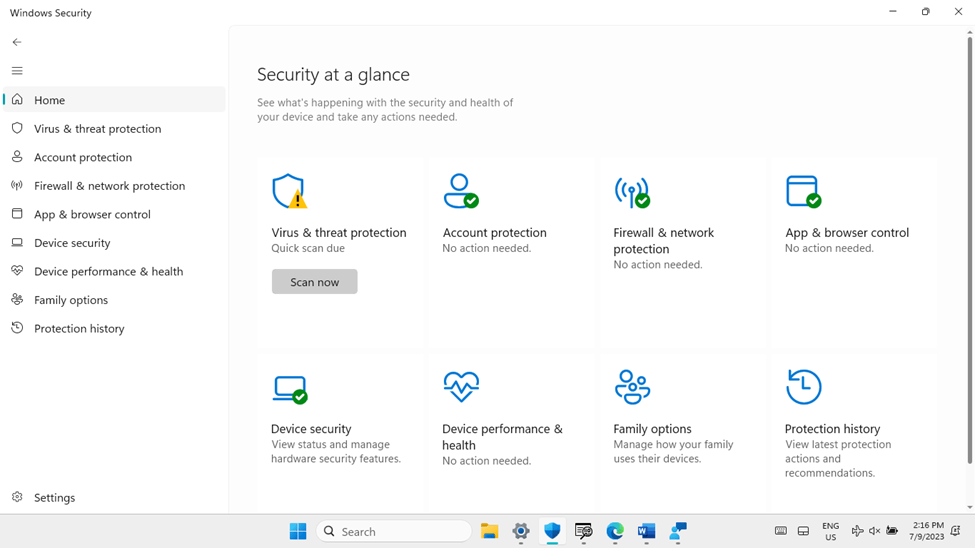The width and height of the screenshot is (975, 548).
Task: Open the App & browser control card title
Action: tap(847, 233)
